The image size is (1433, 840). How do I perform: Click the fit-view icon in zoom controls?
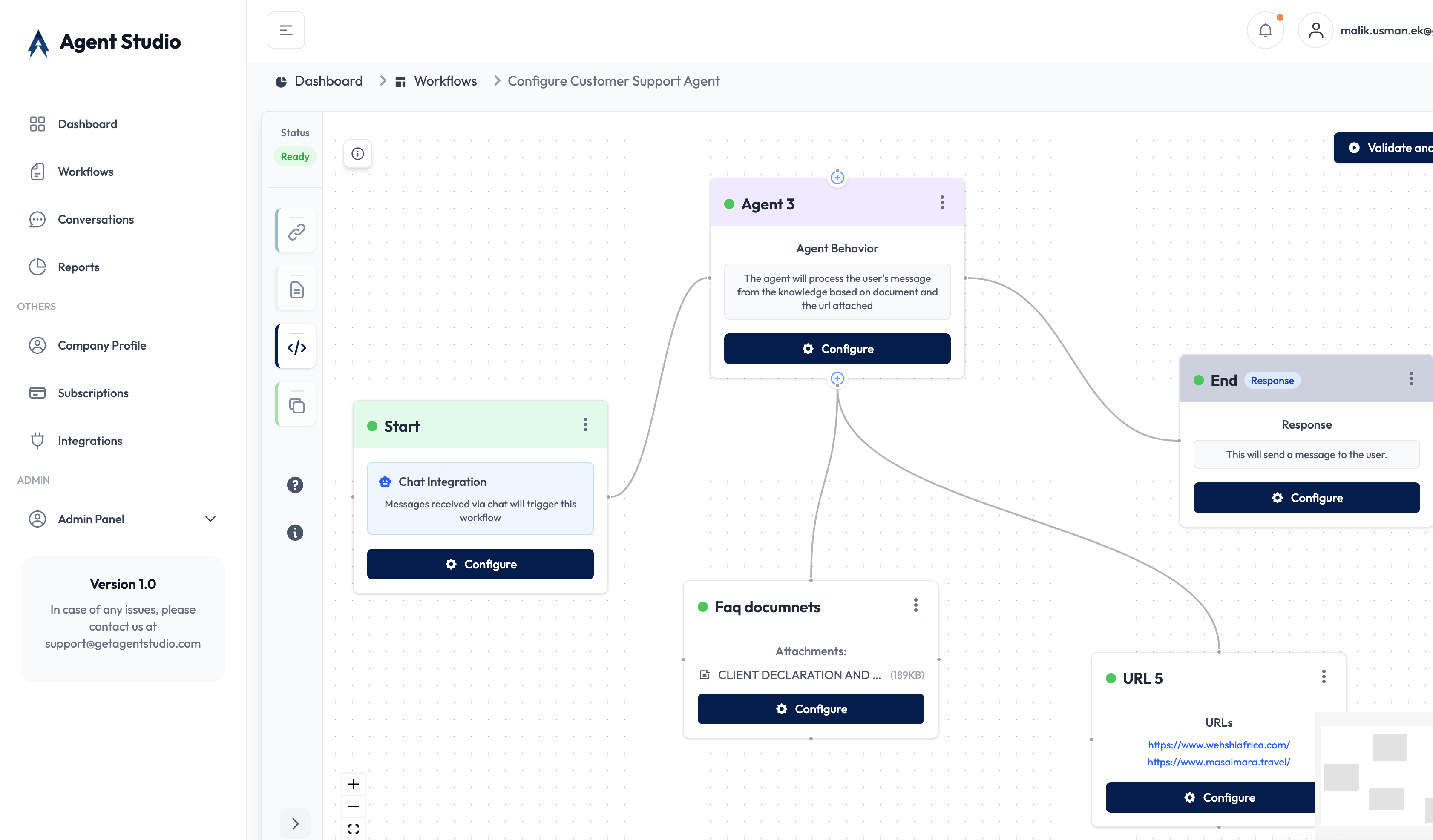click(x=353, y=829)
